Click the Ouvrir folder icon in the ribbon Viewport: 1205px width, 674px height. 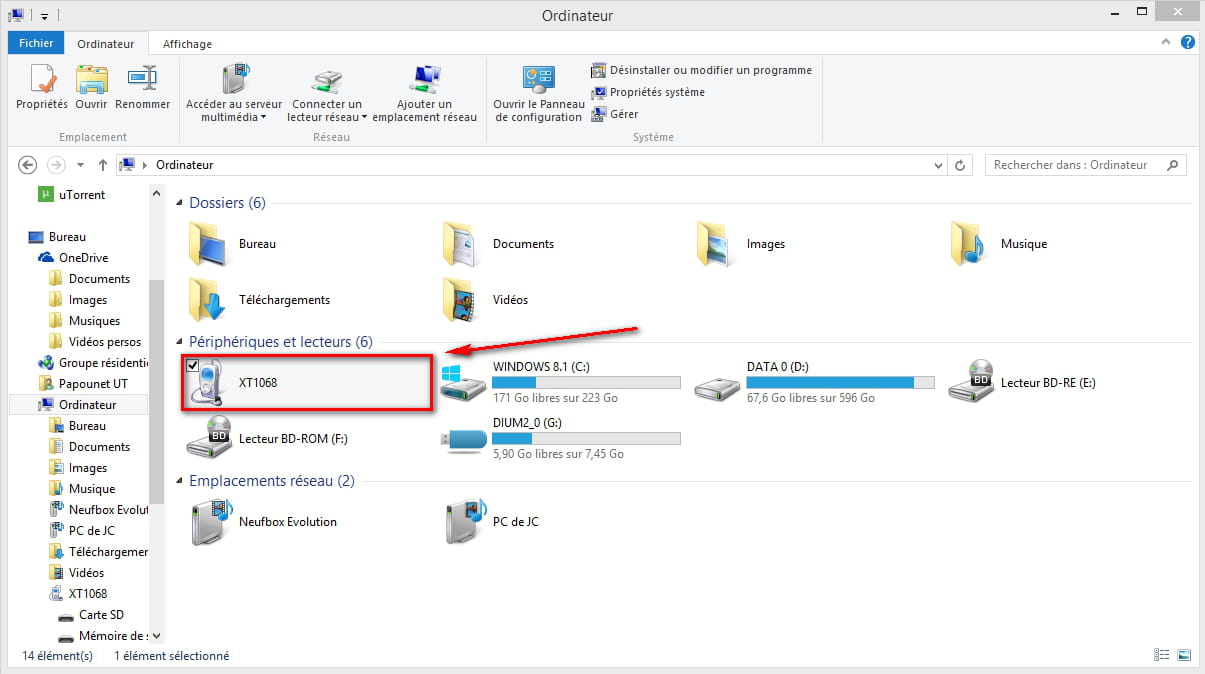click(x=91, y=79)
